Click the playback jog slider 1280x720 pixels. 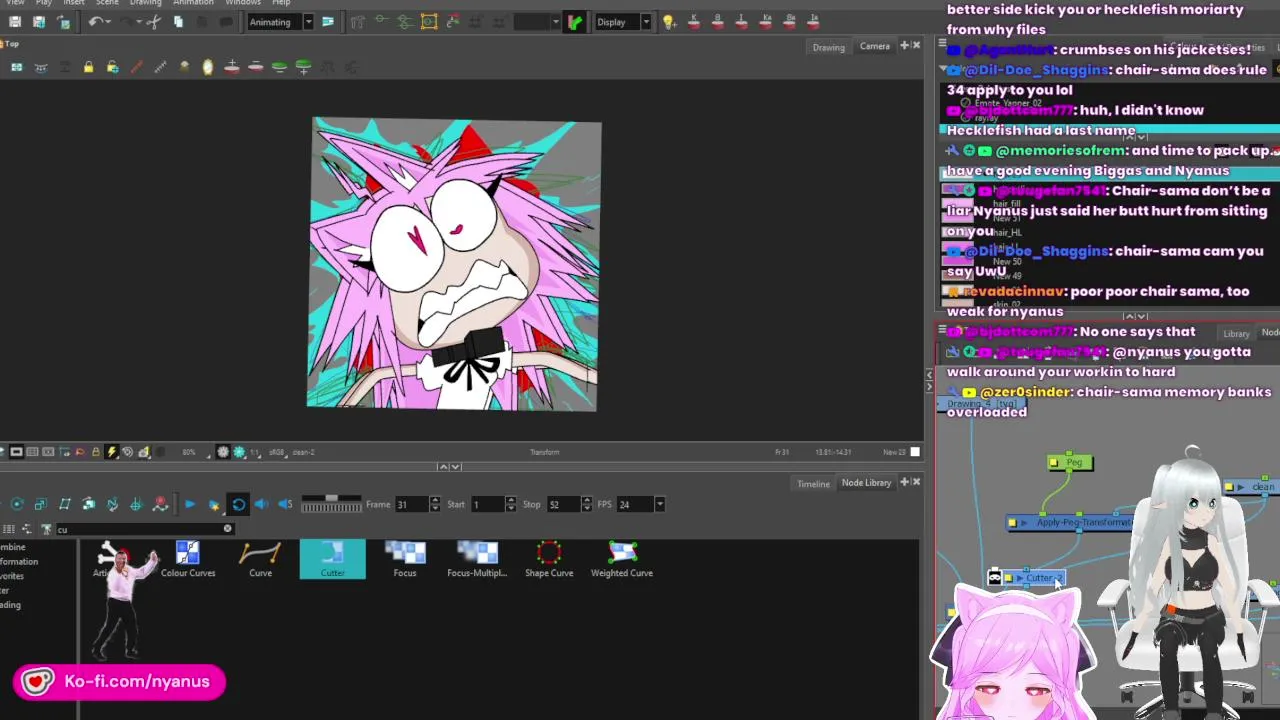coord(331,504)
